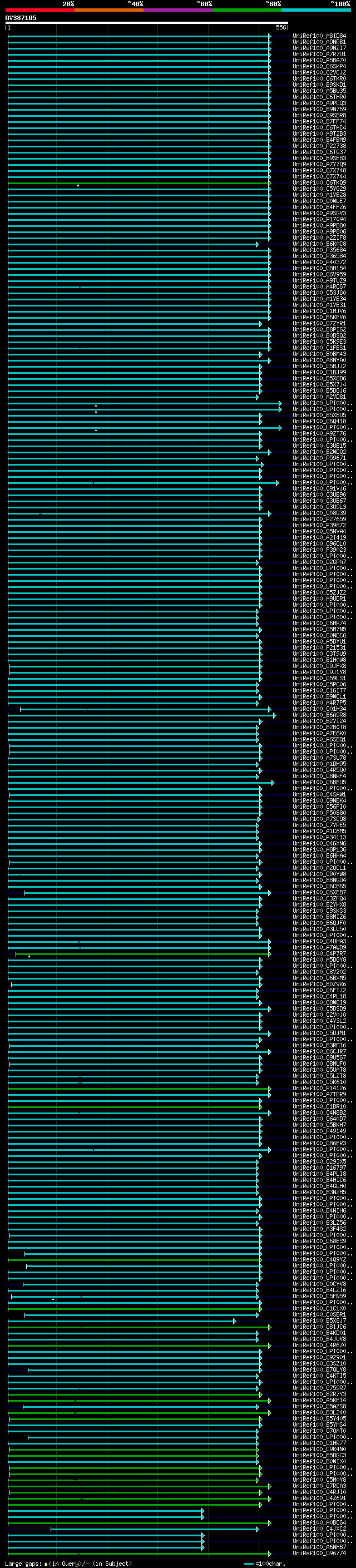Click label UniRef100_P22738
The width and height of the screenshot is (356, 1568).
click(x=319, y=146)
